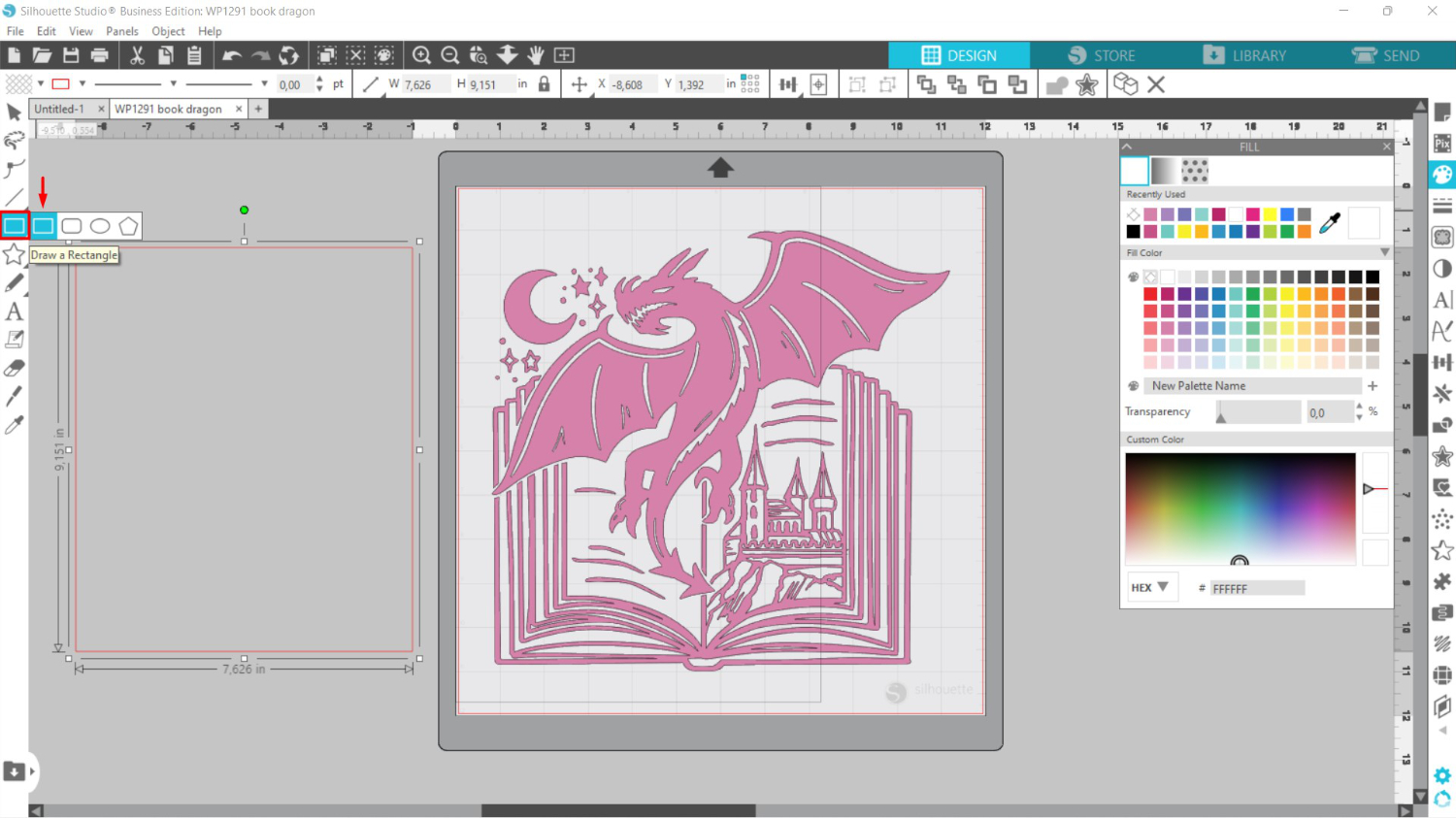Viewport: 1456px width, 818px height.
Task: Open the File menu
Action: (x=16, y=31)
